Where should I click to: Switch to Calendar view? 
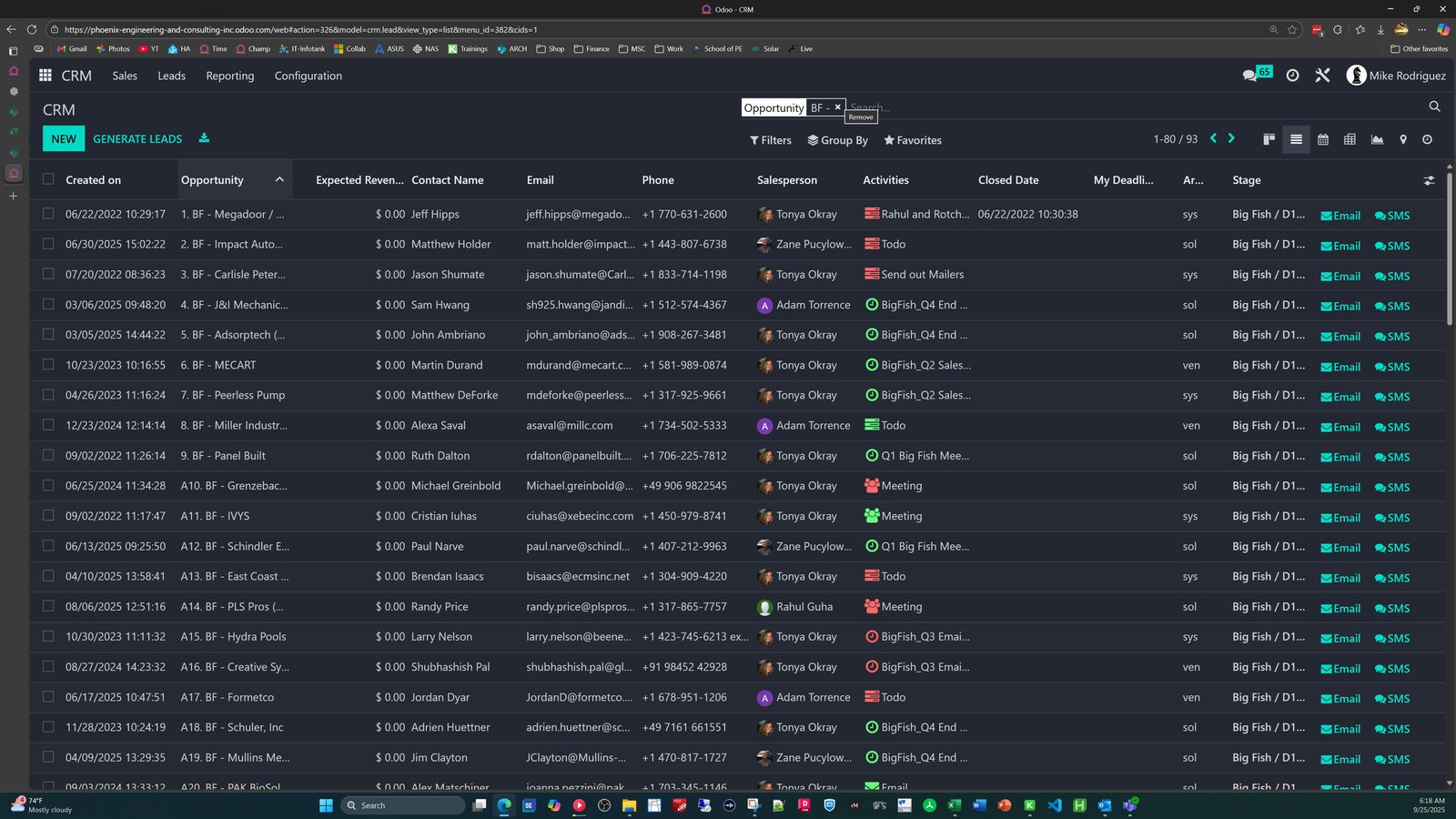coord(1323,139)
